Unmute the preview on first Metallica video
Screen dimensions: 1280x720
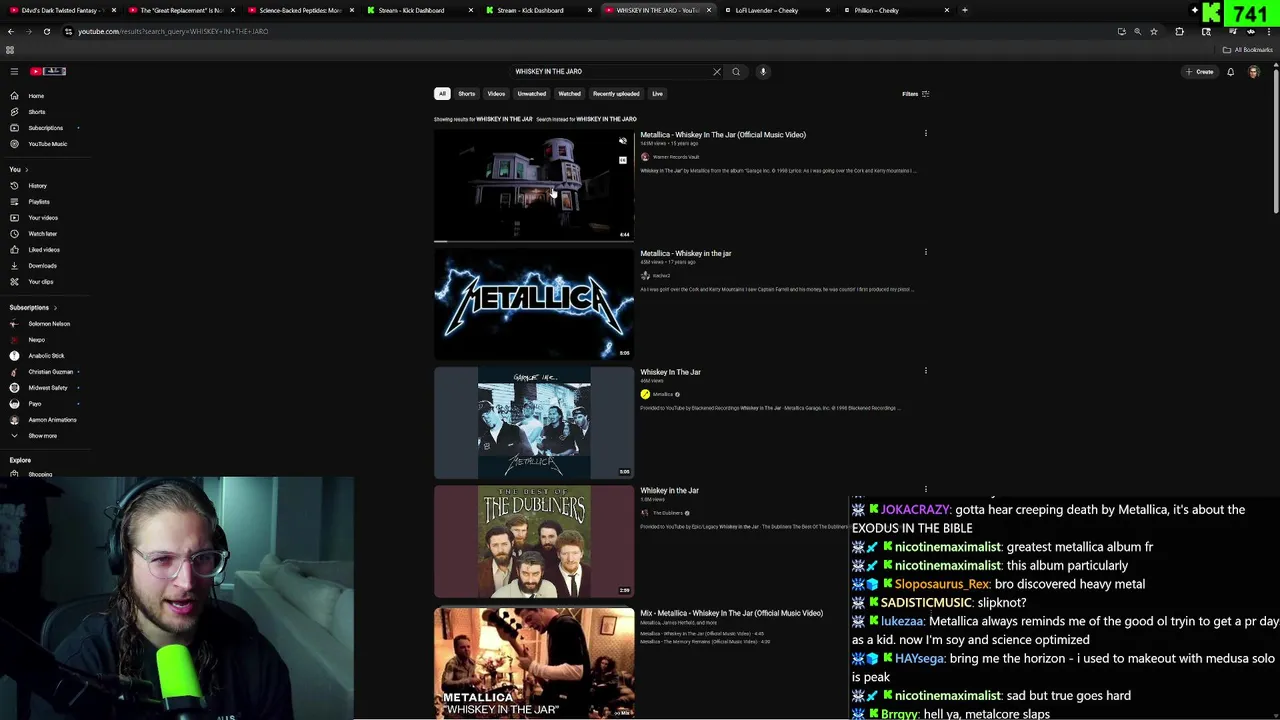pos(623,141)
